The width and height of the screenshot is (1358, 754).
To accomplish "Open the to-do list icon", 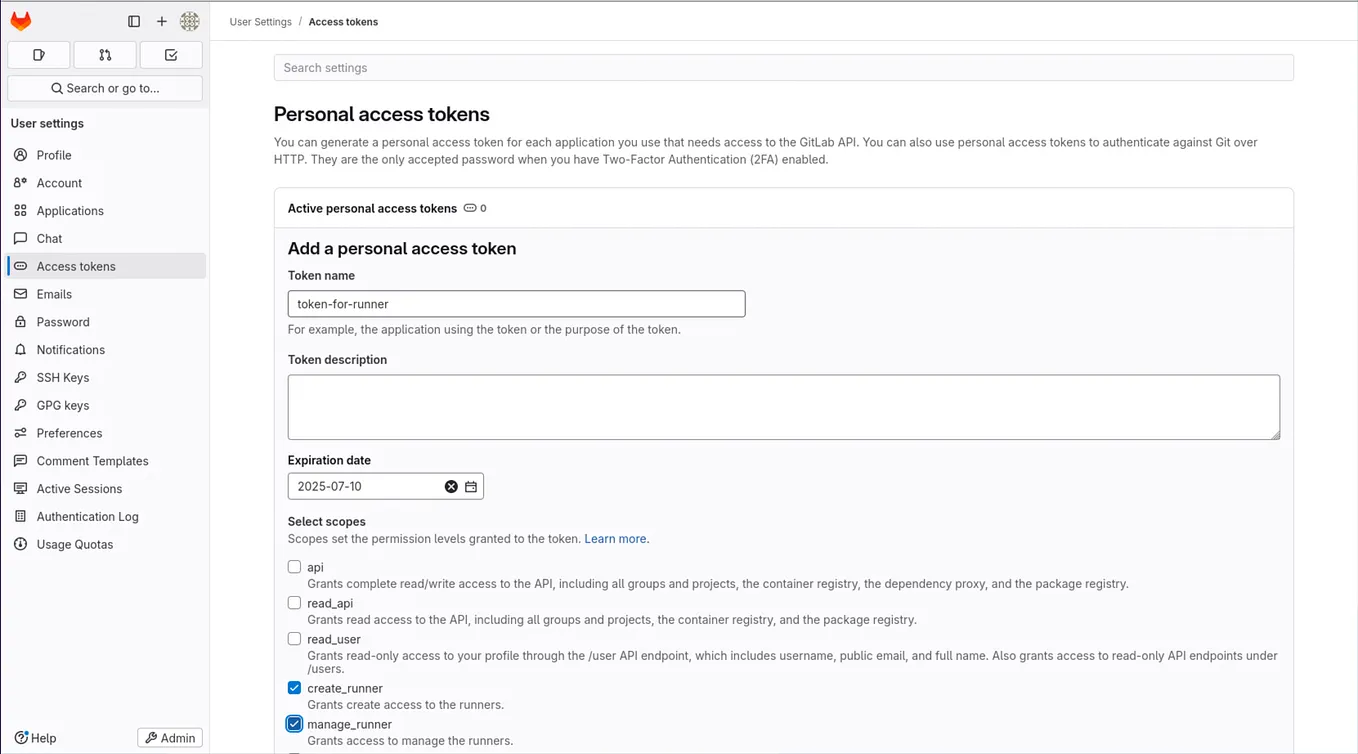I will (x=170, y=54).
